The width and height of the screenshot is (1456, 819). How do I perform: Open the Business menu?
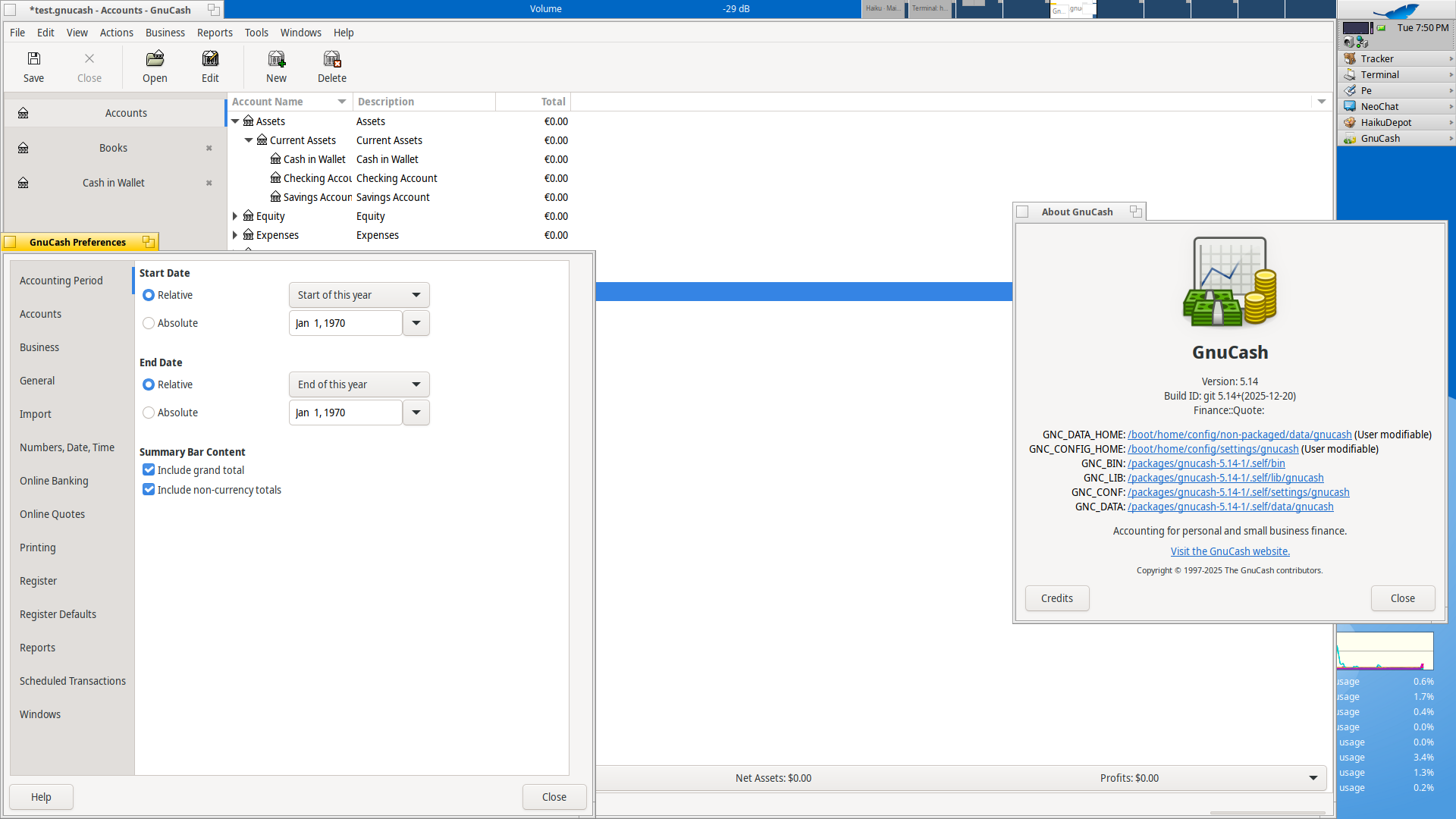(x=165, y=33)
